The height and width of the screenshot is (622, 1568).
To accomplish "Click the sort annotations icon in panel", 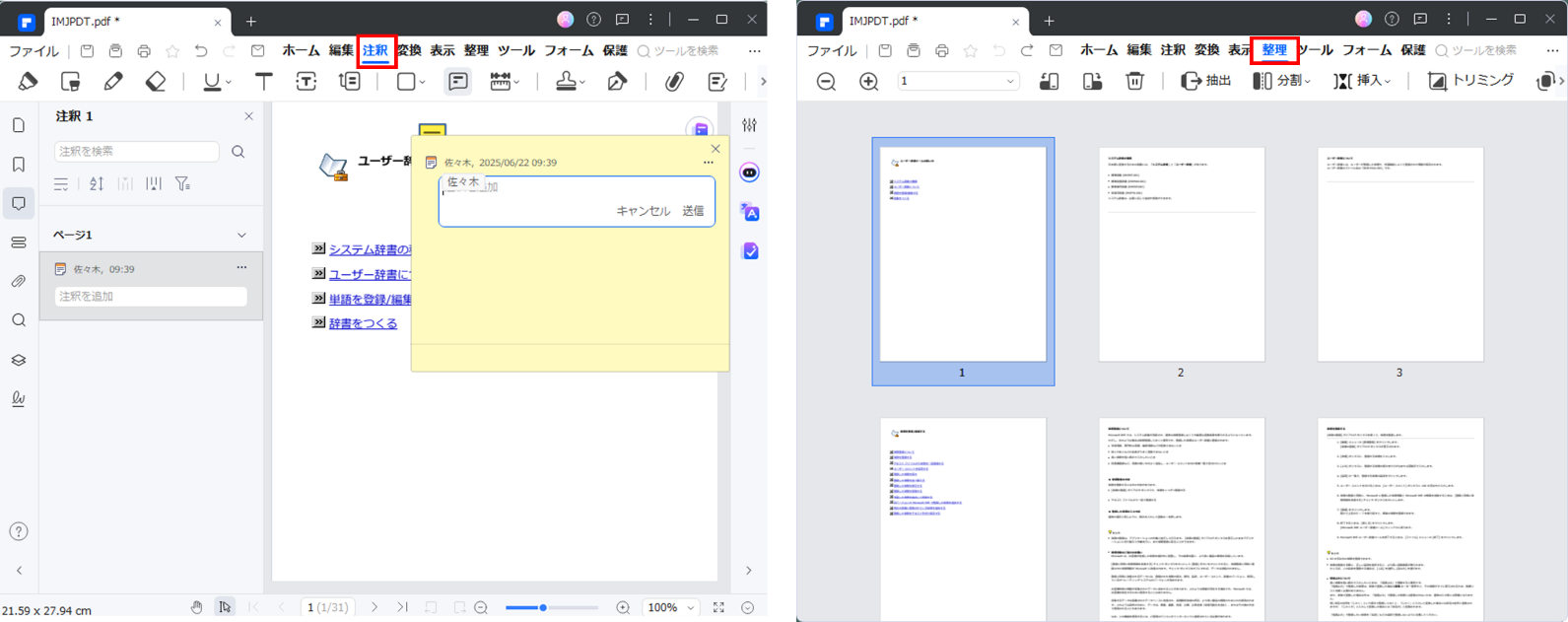I will 97,183.
